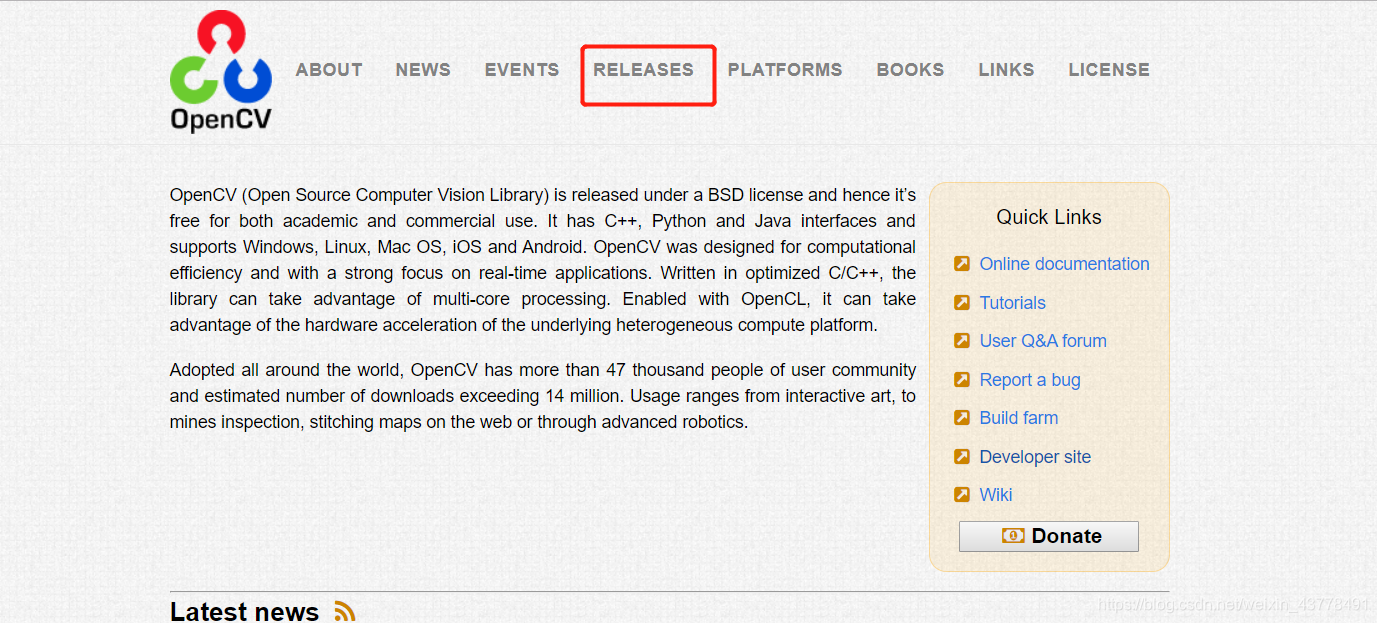Visit the User Q&A forum link
This screenshot has height=623, width=1377.
pyautogui.click(x=1043, y=341)
